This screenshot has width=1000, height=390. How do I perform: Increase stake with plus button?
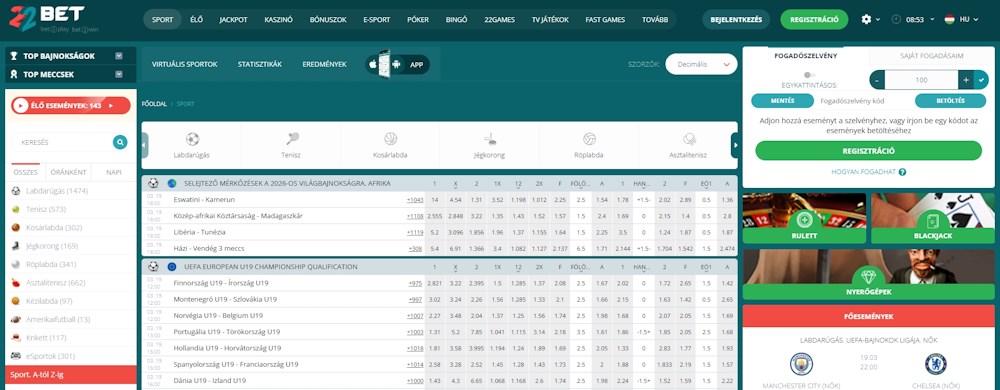[966, 80]
